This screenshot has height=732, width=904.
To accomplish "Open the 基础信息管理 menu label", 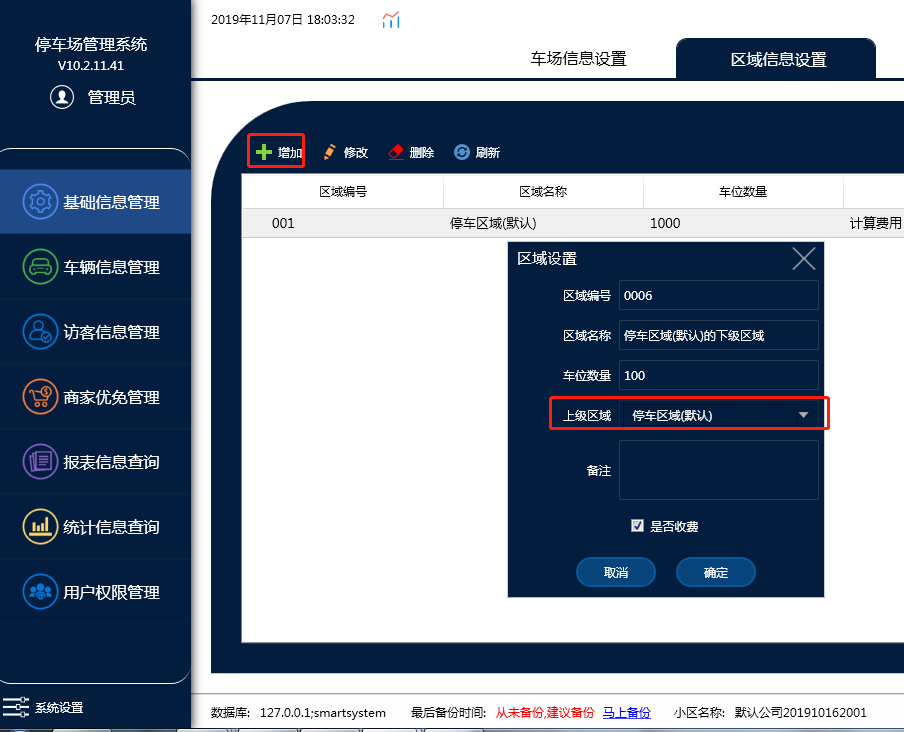I will pyautogui.click(x=111, y=202).
